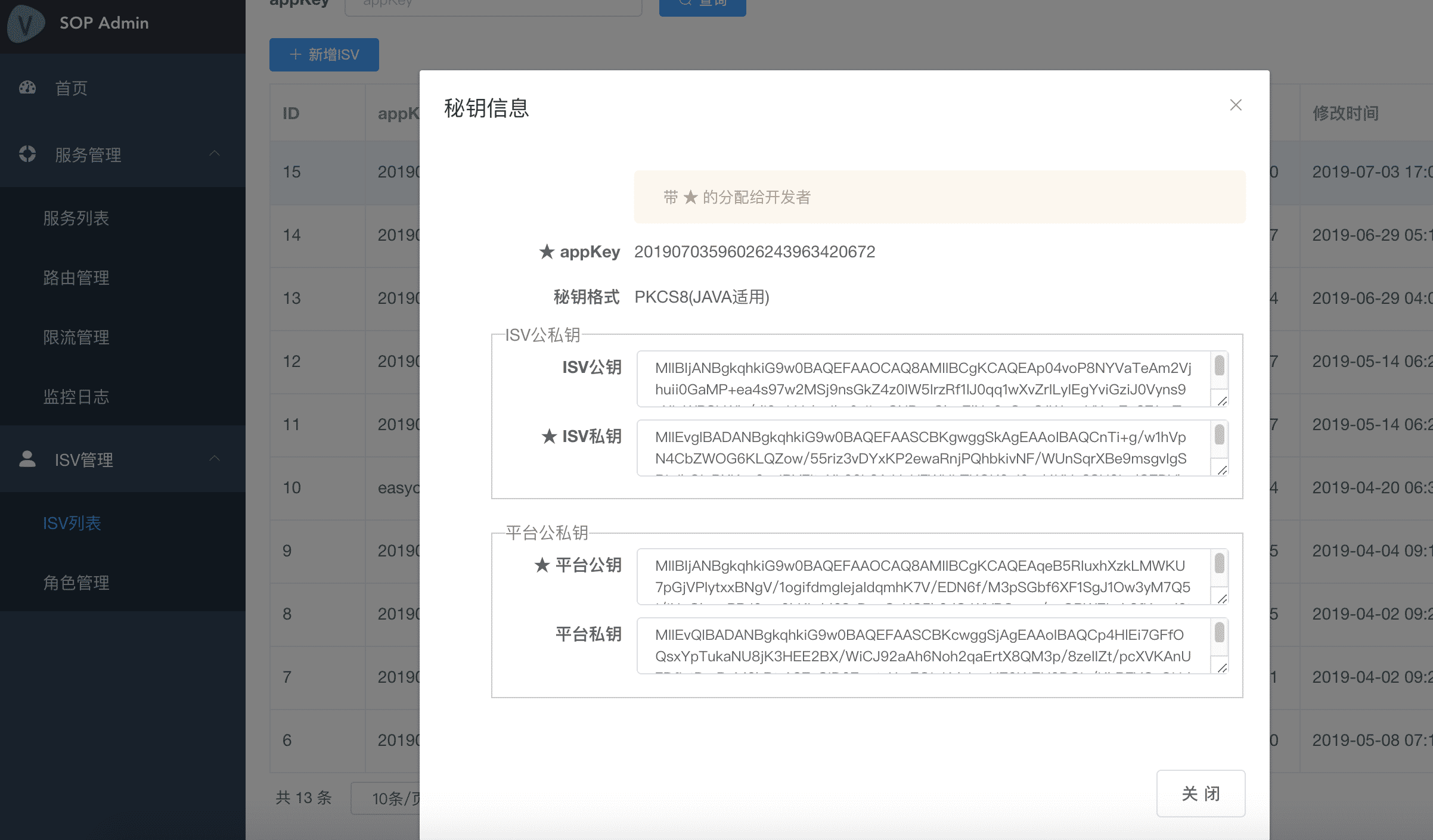The image size is (1433, 840).
Task: Close the 秘钥信息 dialog with X icon
Action: pyautogui.click(x=1235, y=105)
